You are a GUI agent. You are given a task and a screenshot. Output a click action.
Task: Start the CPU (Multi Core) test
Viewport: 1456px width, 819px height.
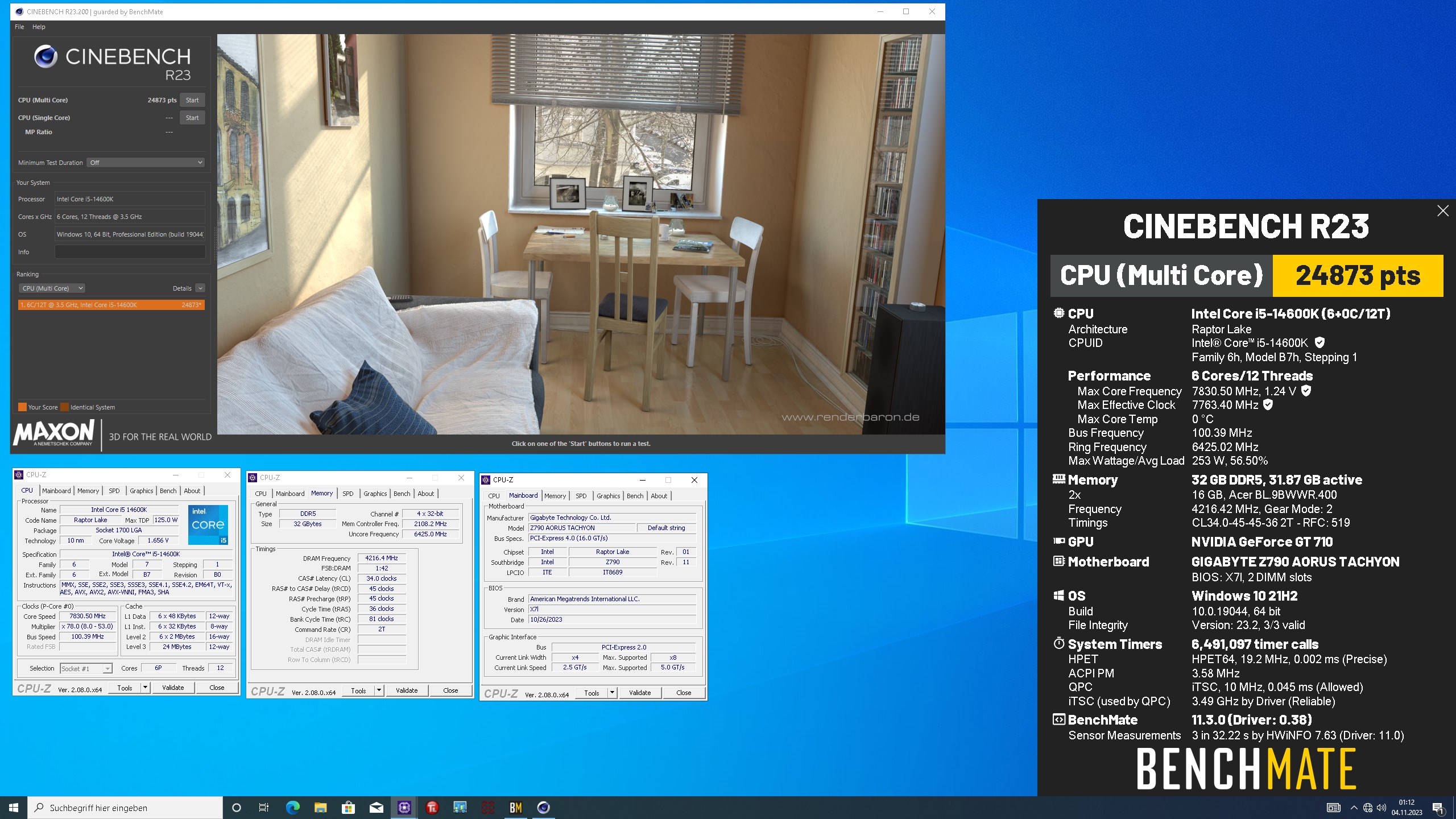(192, 100)
